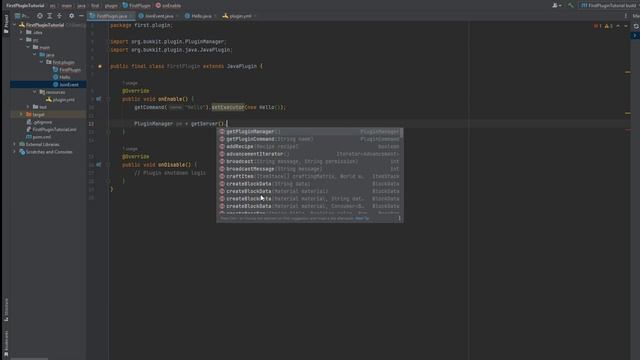Screen dimensions: 640x360
Task: Choose addRecipe completion suggestion
Action: pyautogui.click(x=309, y=147)
